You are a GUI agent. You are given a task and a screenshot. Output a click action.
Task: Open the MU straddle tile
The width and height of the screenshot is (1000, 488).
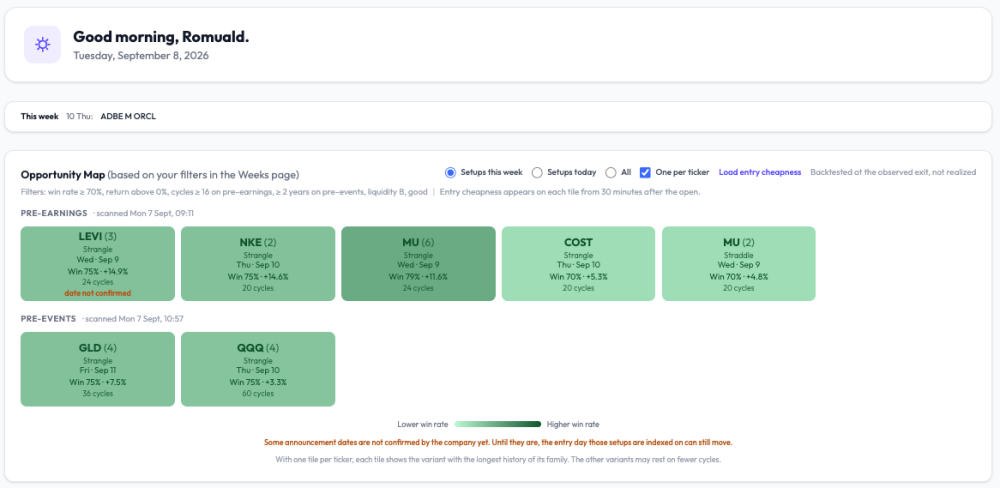coord(739,263)
